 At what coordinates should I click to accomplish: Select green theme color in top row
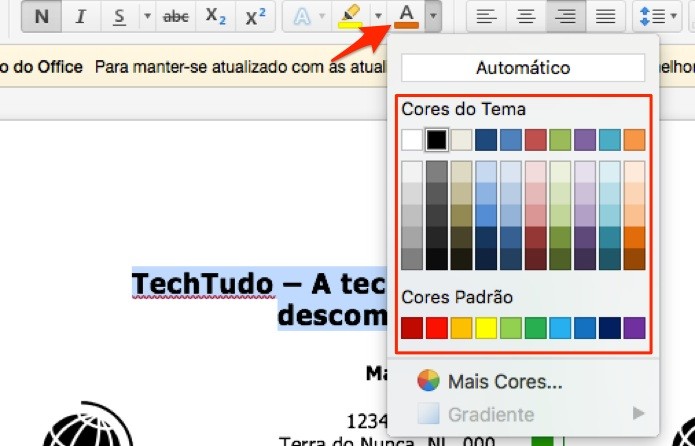(x=560, y=140)
